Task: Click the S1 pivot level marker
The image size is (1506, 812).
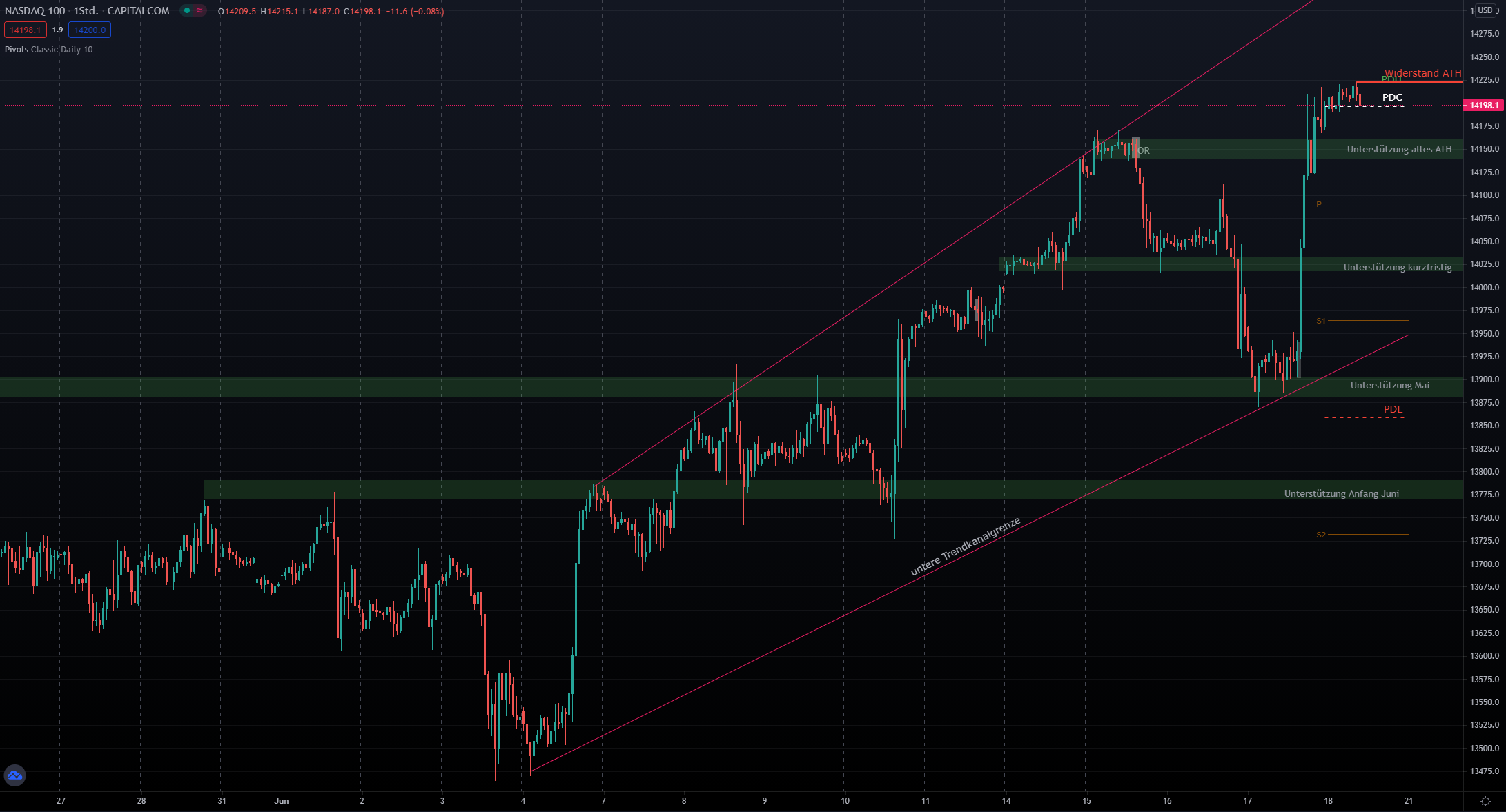Action: [x=1320, y=321]
